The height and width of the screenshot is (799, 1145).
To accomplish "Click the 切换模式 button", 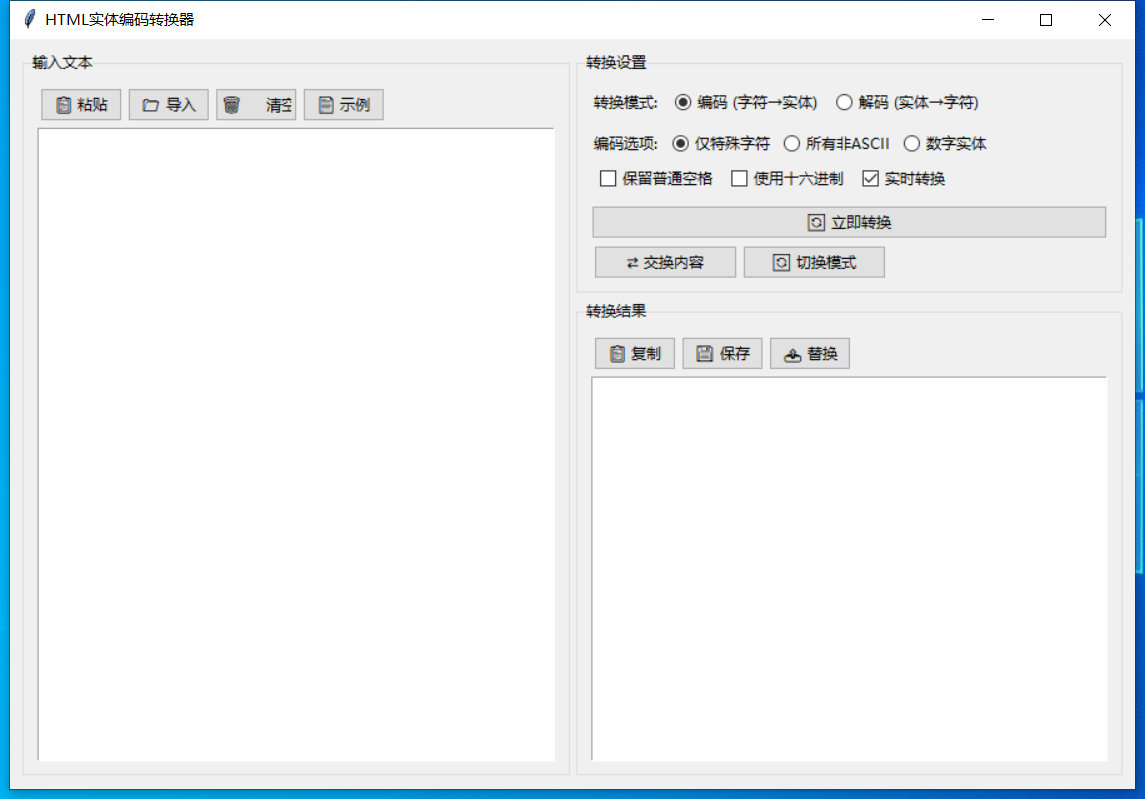I will (x=814, y=262).
